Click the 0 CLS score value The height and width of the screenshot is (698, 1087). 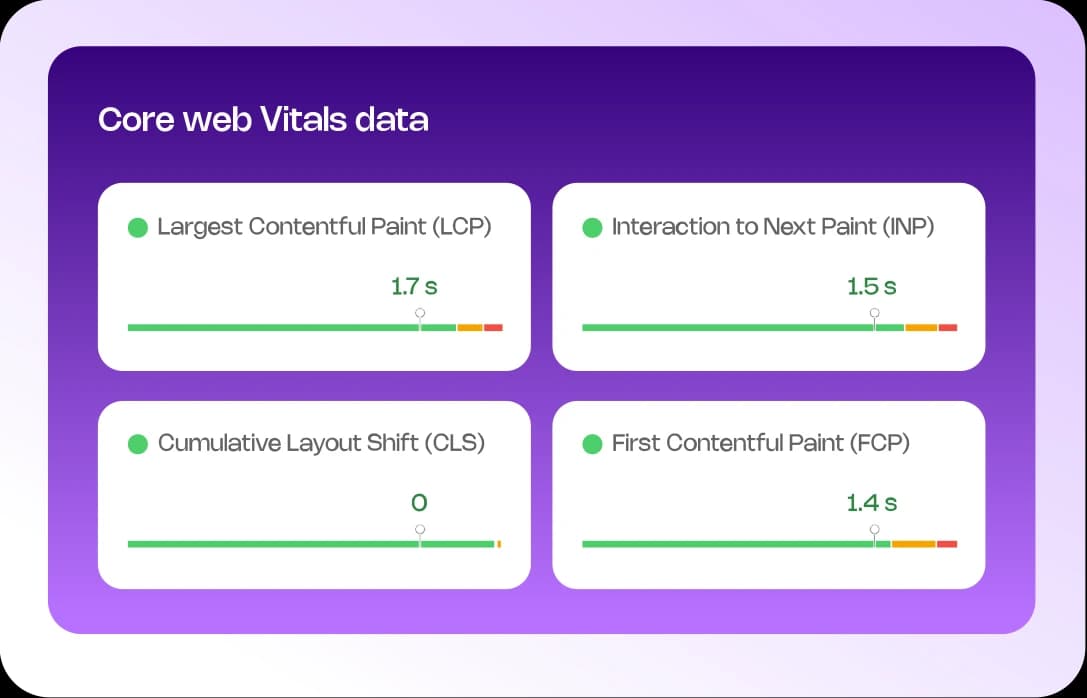pos(419,503)
